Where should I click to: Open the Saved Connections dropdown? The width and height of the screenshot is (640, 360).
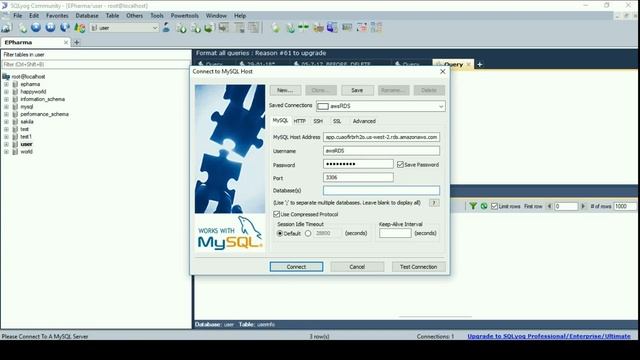441,106
